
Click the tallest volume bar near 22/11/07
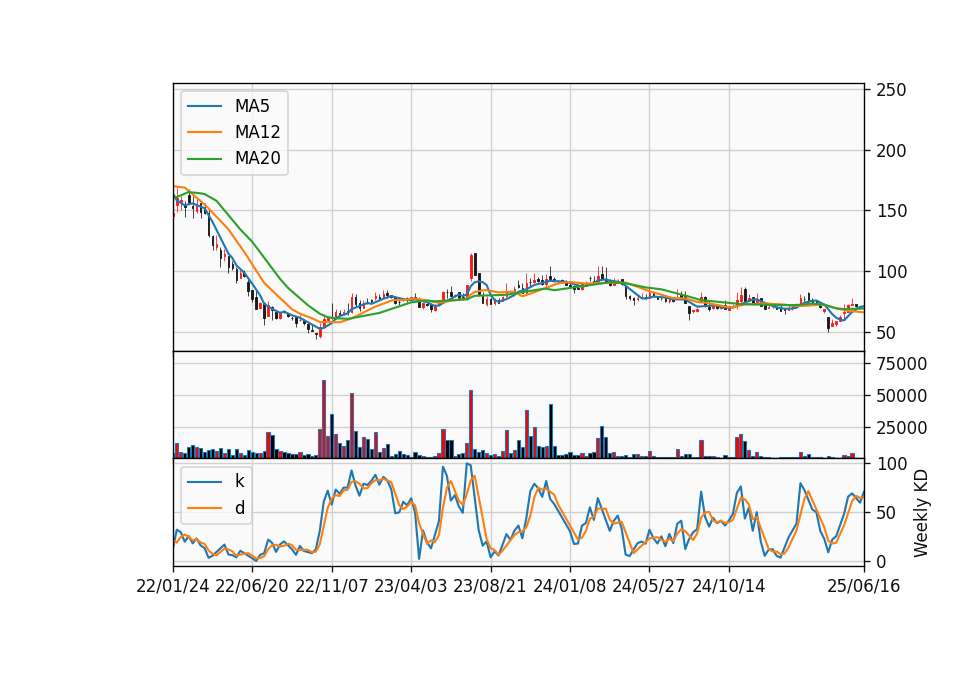324,419
